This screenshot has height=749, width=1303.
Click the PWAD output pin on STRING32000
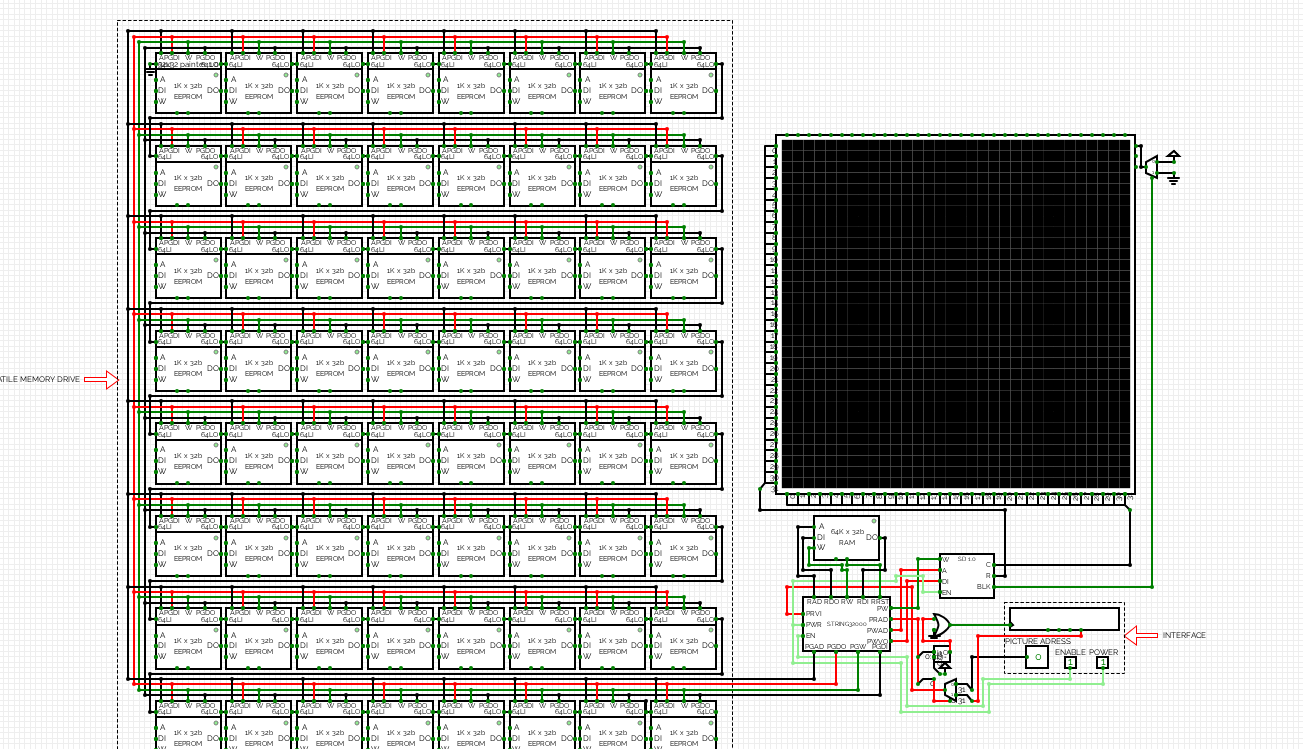pyautogui.click(x=890, y=630)
